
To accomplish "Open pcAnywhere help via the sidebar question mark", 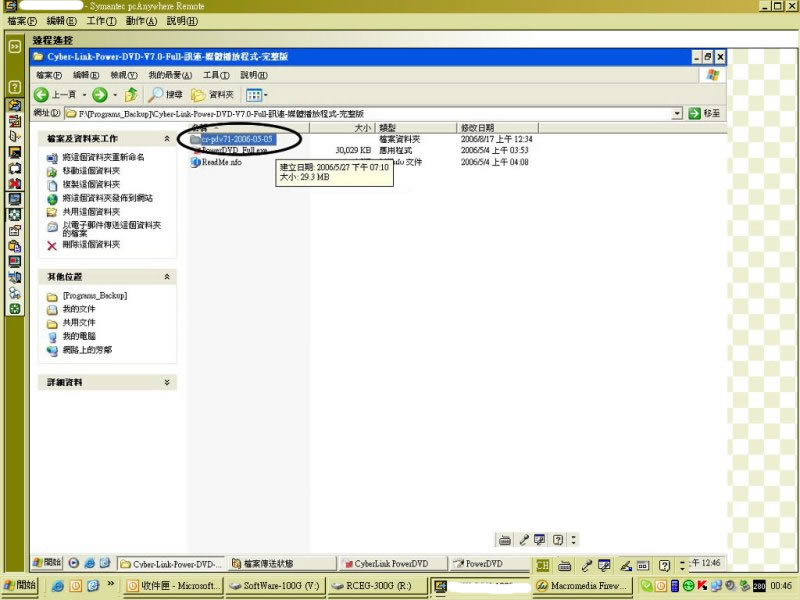I will [15, 87].
